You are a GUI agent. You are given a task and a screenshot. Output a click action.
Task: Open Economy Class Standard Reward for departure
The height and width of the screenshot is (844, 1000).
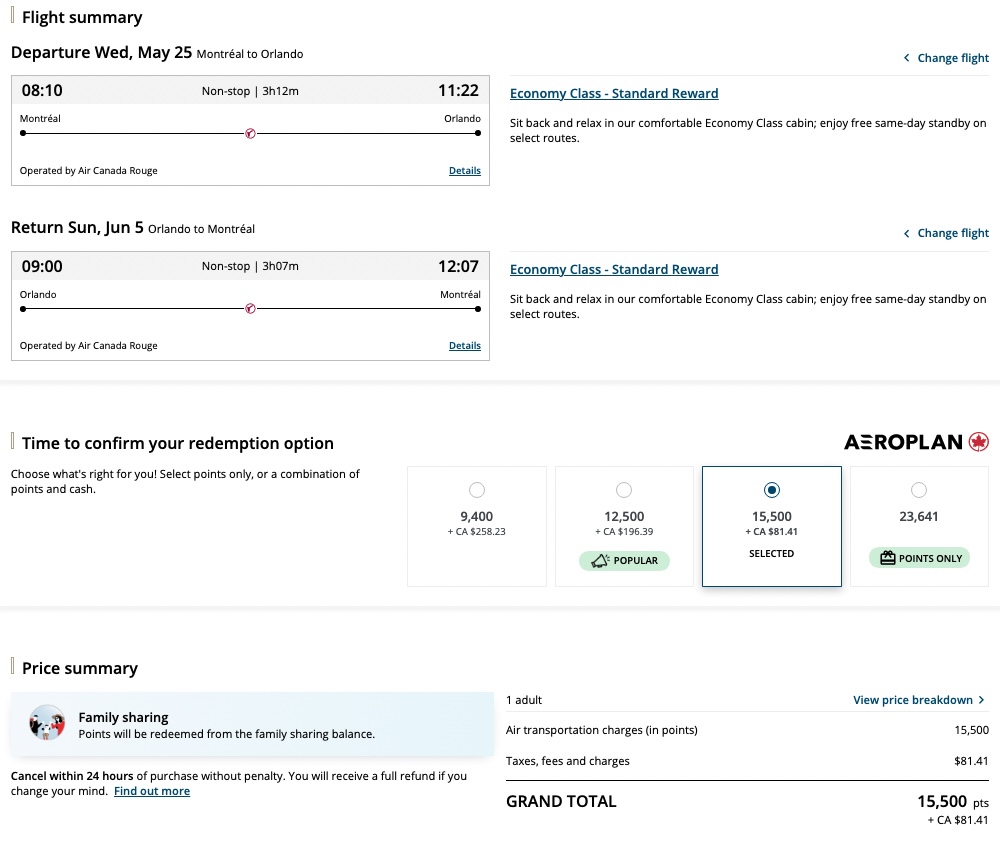coord(613,93)
